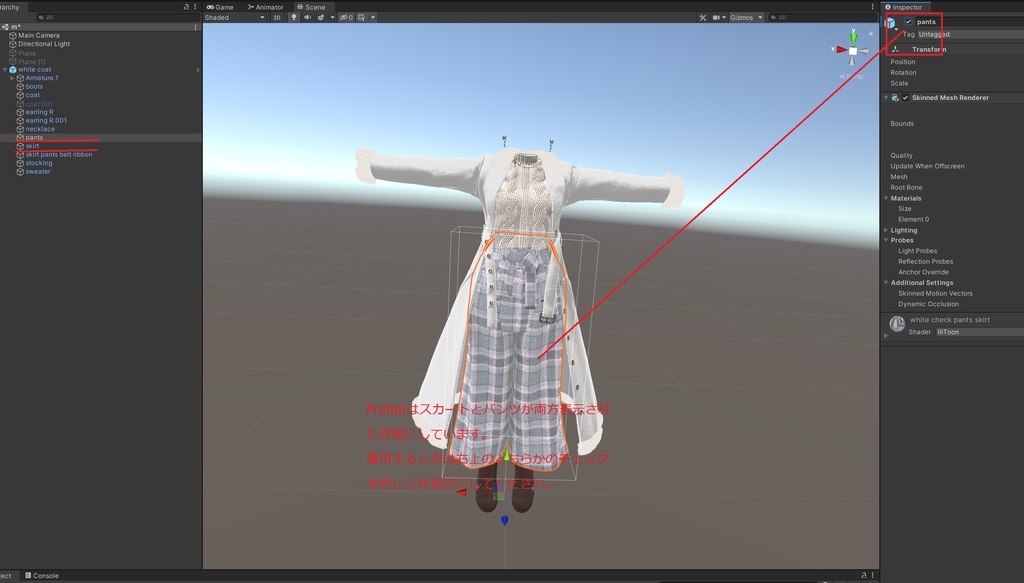Select Directional Light in hierarchy
This screenshot has height=583, width=1024.
[44, 44]
